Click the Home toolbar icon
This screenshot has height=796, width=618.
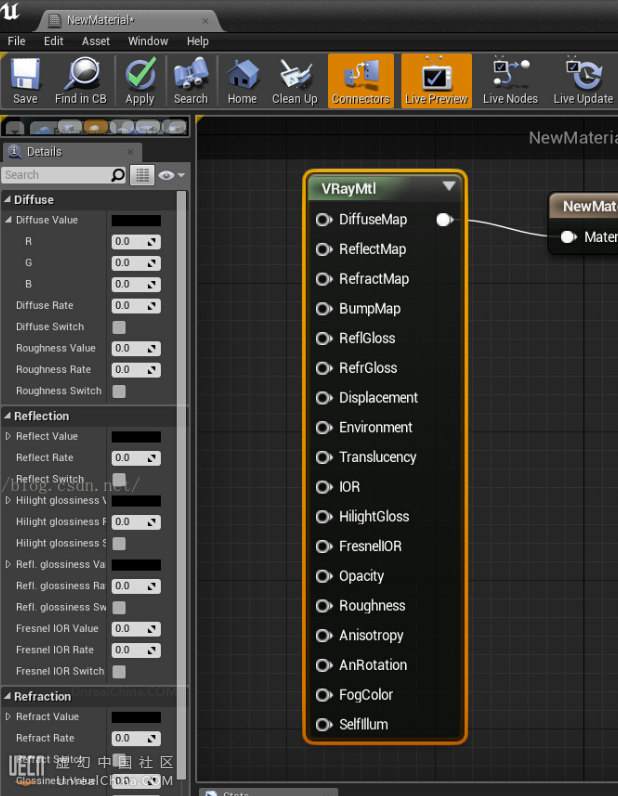pyautogui.click(x=242, y=79)
